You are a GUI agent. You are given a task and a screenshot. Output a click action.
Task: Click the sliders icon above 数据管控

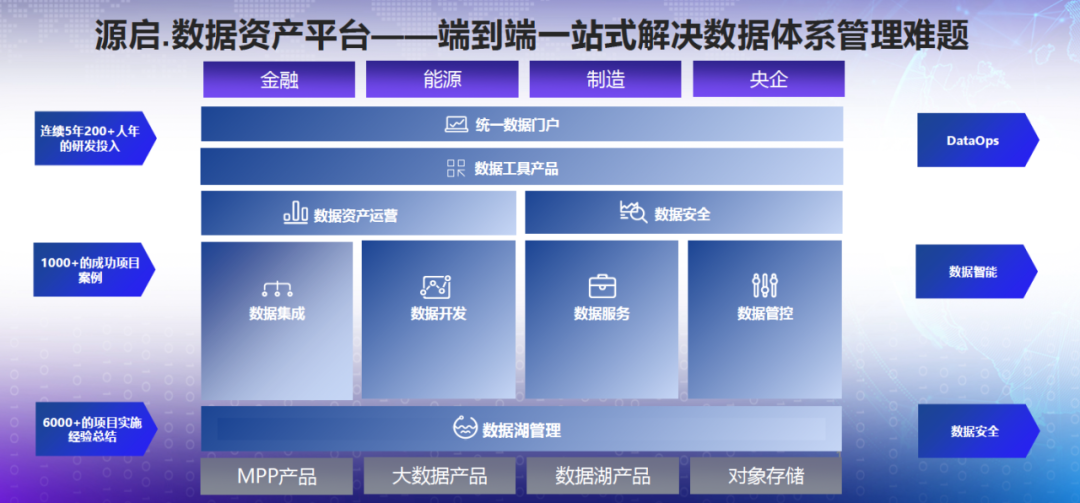[x=765, y=285]
